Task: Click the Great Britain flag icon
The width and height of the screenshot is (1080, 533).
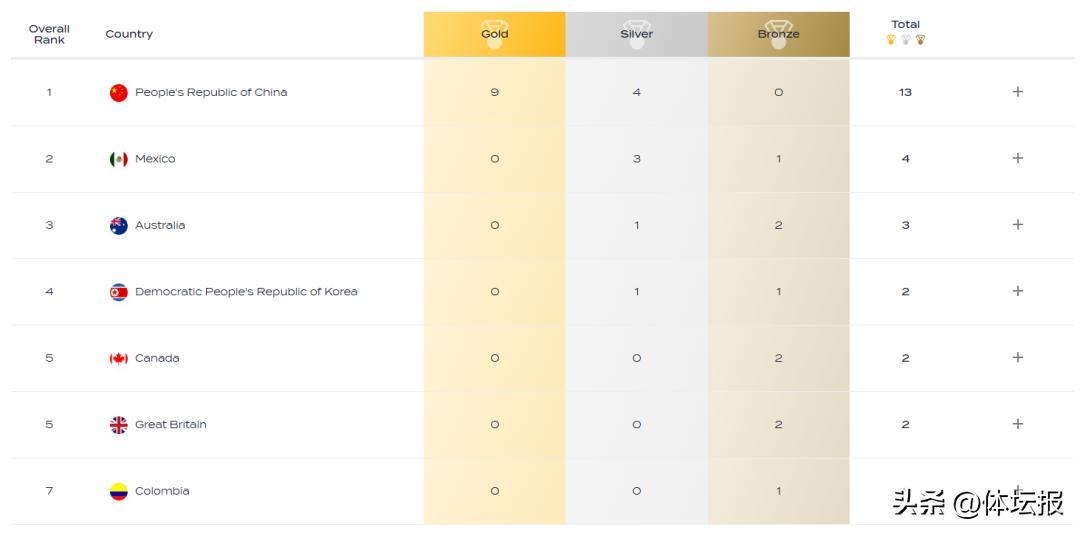Action: pyautogui.click(x=119, y=425)
